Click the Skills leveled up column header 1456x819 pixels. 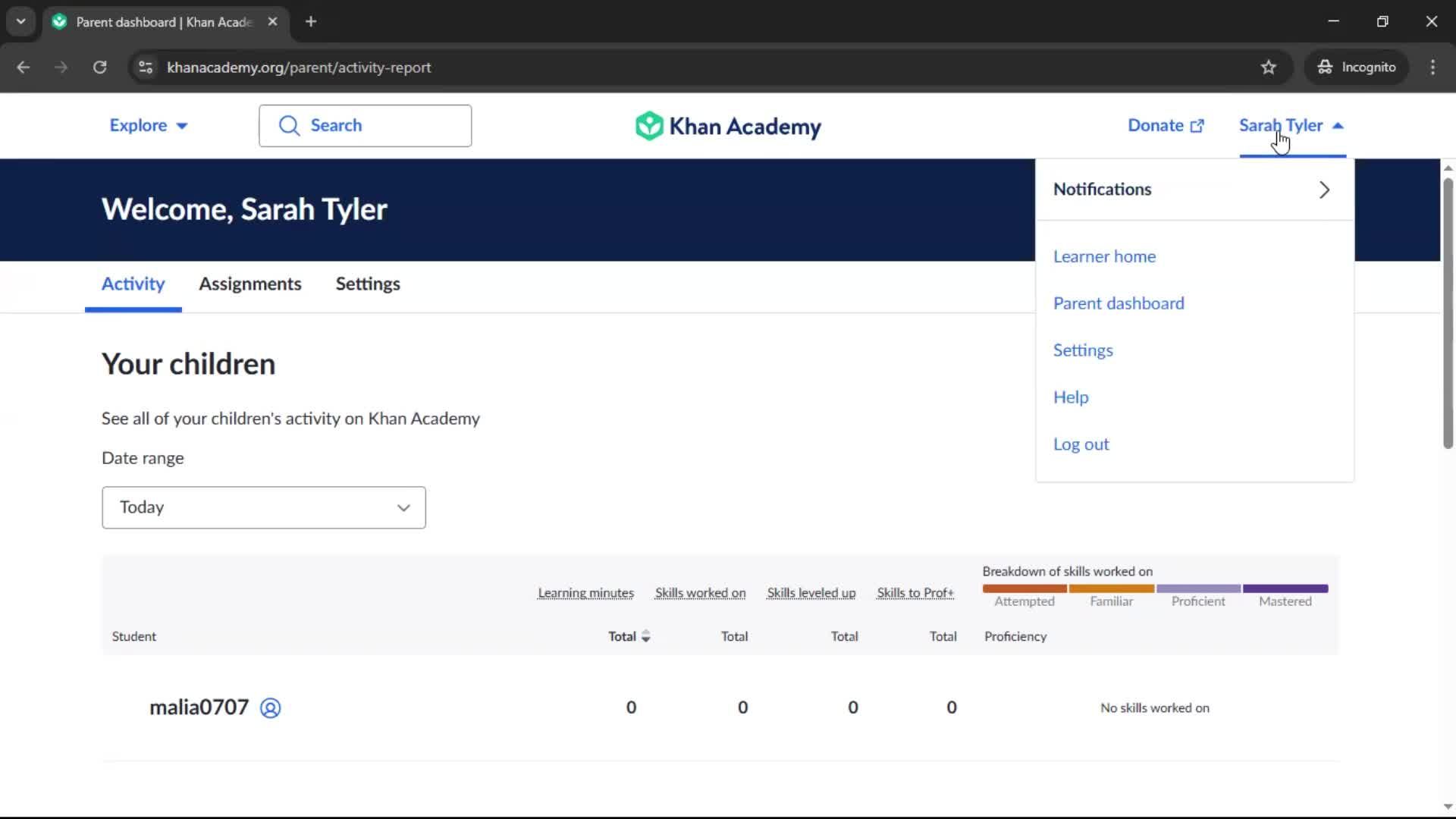click(x=811, y=593)
